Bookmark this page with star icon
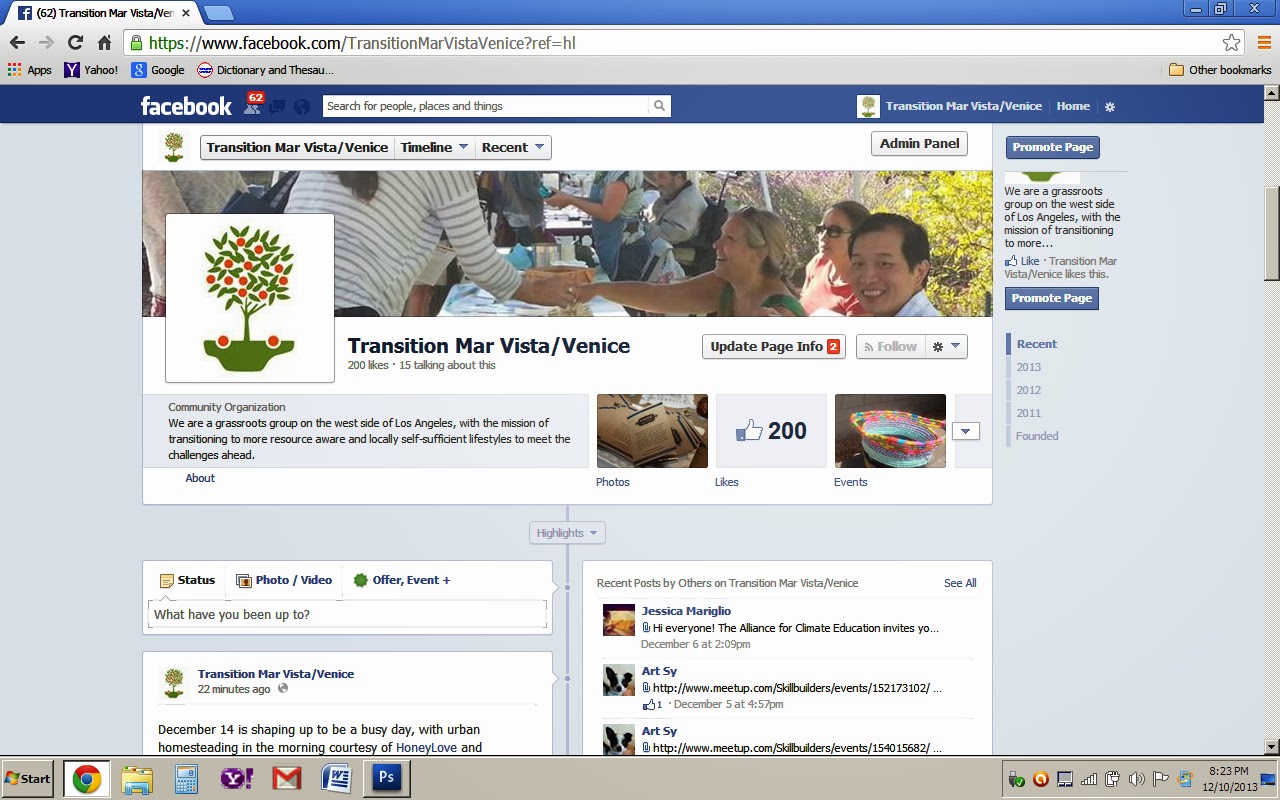The width and height of the screenshot is (1280, 800). (1231, 43)
